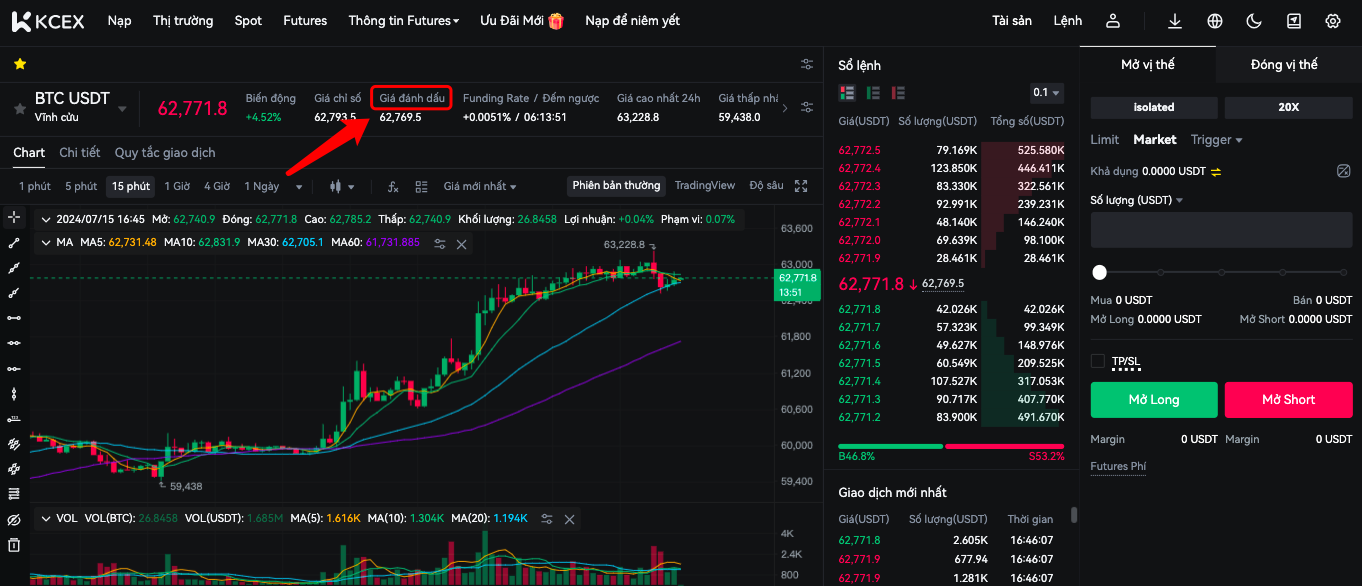The width and height of the screenshot is (1362, 586).
Task: Enable the TP/SL checkbox
Action: pyautogui.click(x=1098, y=361)
